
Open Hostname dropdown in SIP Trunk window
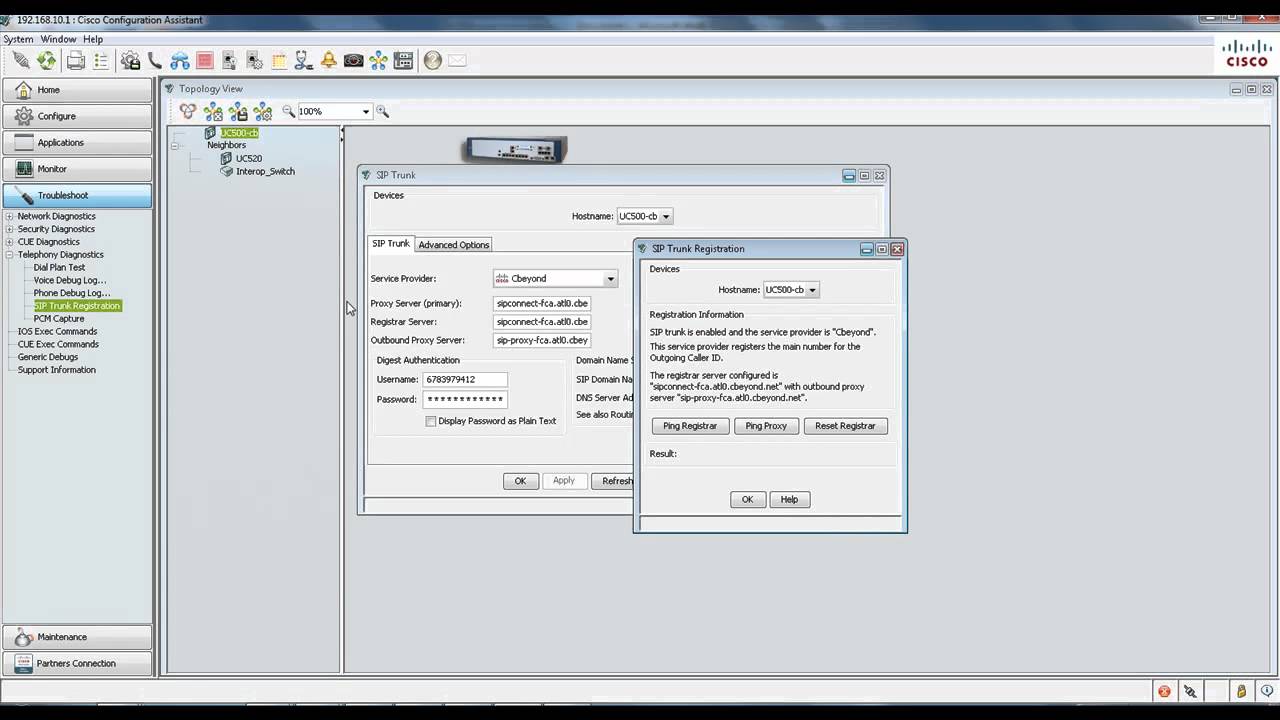coord(666,216)
